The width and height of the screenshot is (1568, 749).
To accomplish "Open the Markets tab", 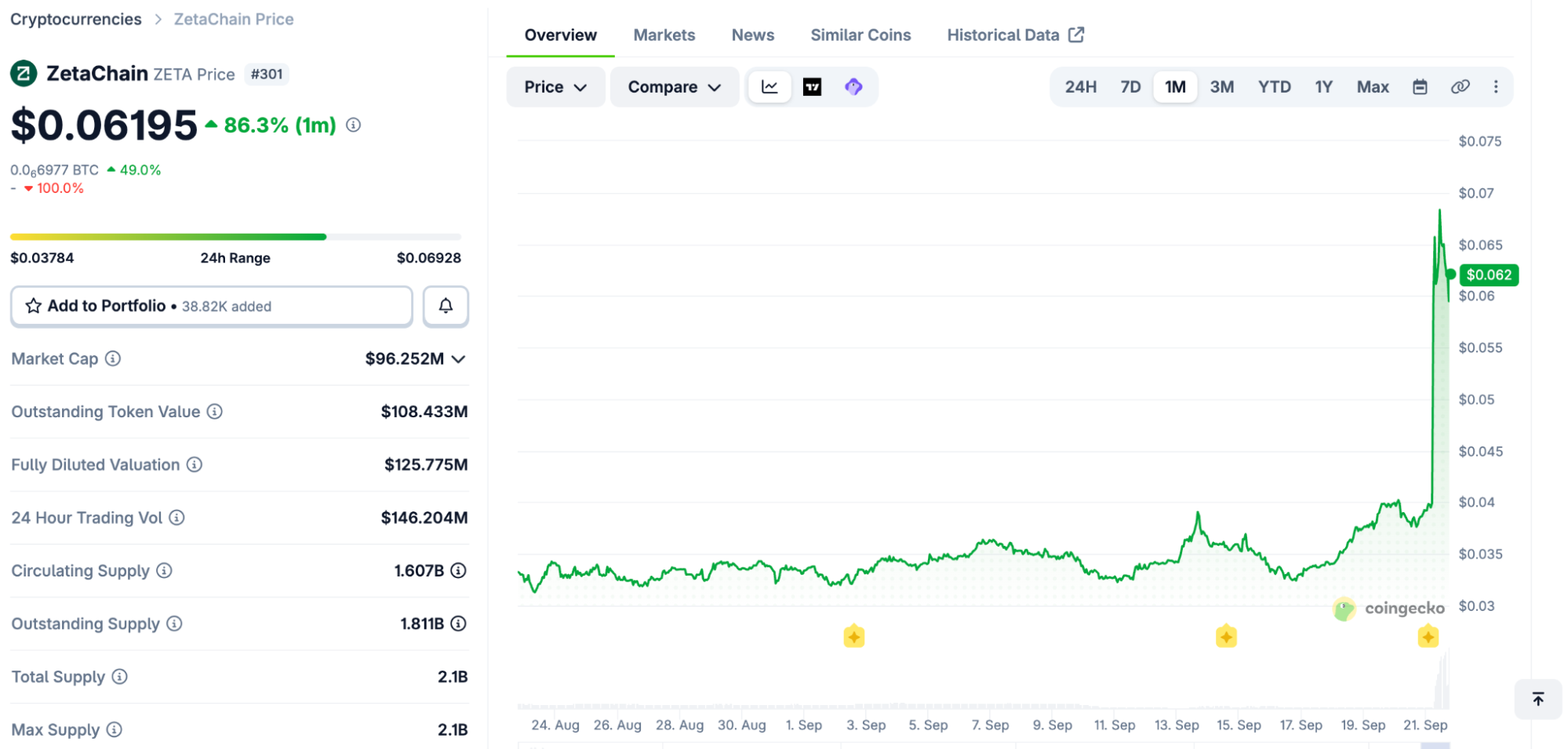I will pyautogui.click(x=664, y=35).
